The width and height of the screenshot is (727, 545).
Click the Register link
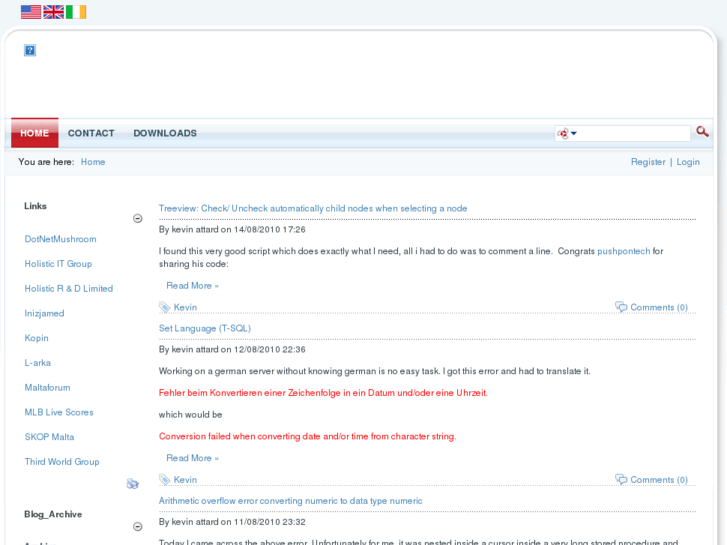tap(648, 162)
